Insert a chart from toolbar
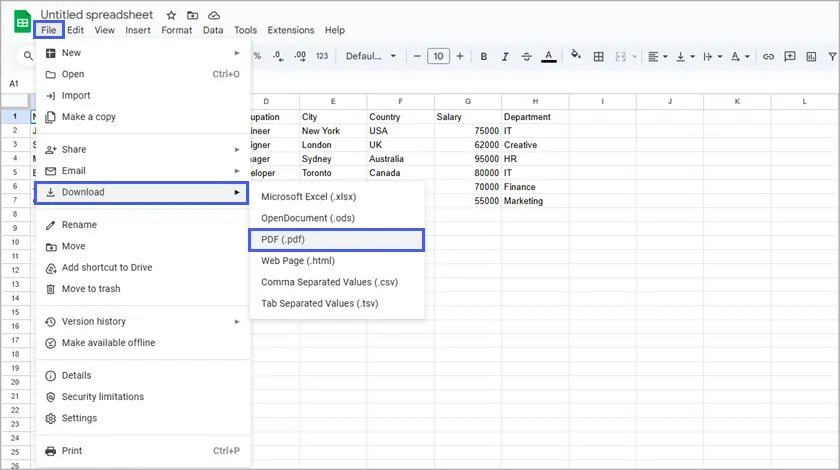 point(811,56)
